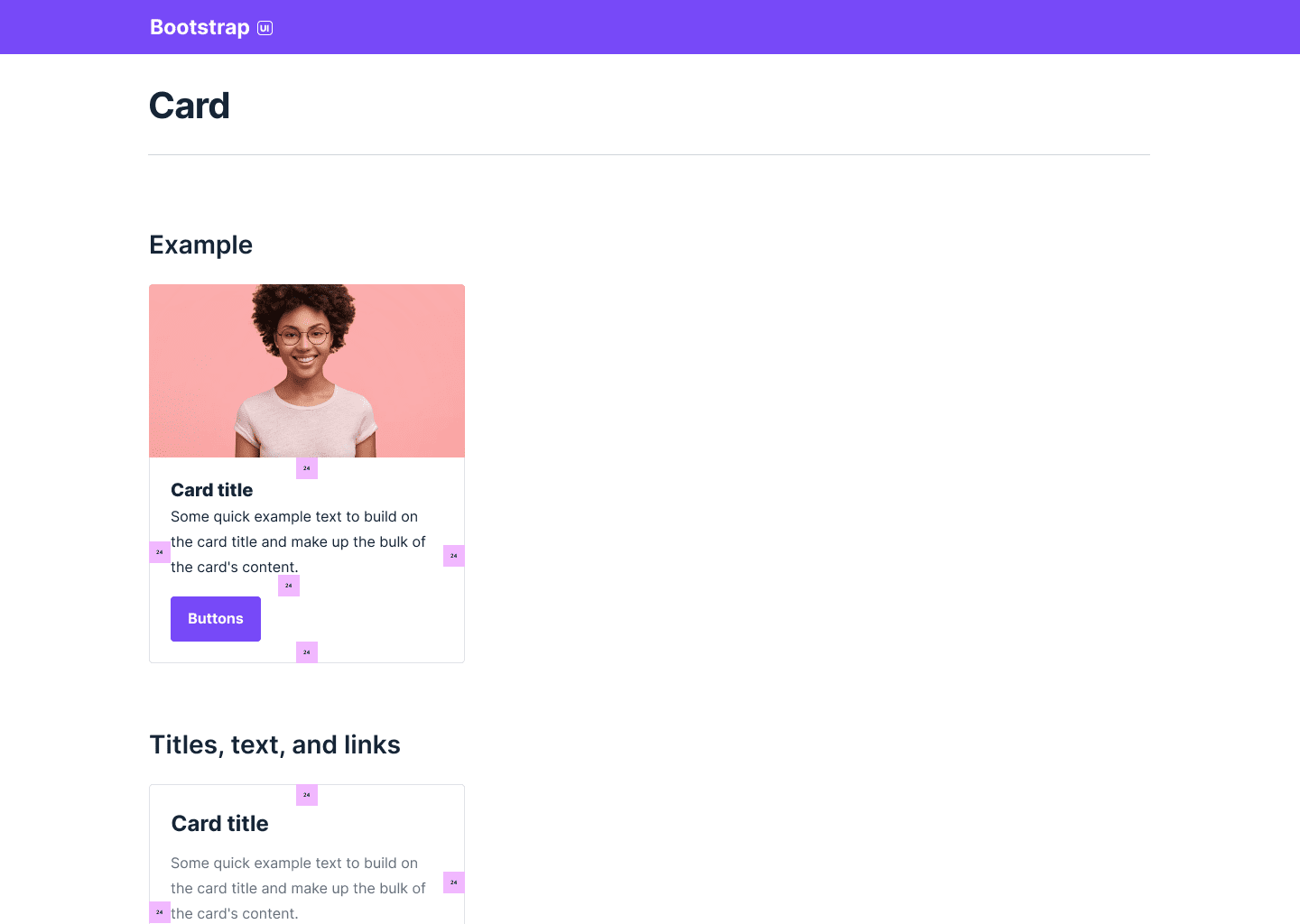The image size is (1300, 924).
Task: Select the 24 marker right of first card text
Action: (x=454, y=556)
